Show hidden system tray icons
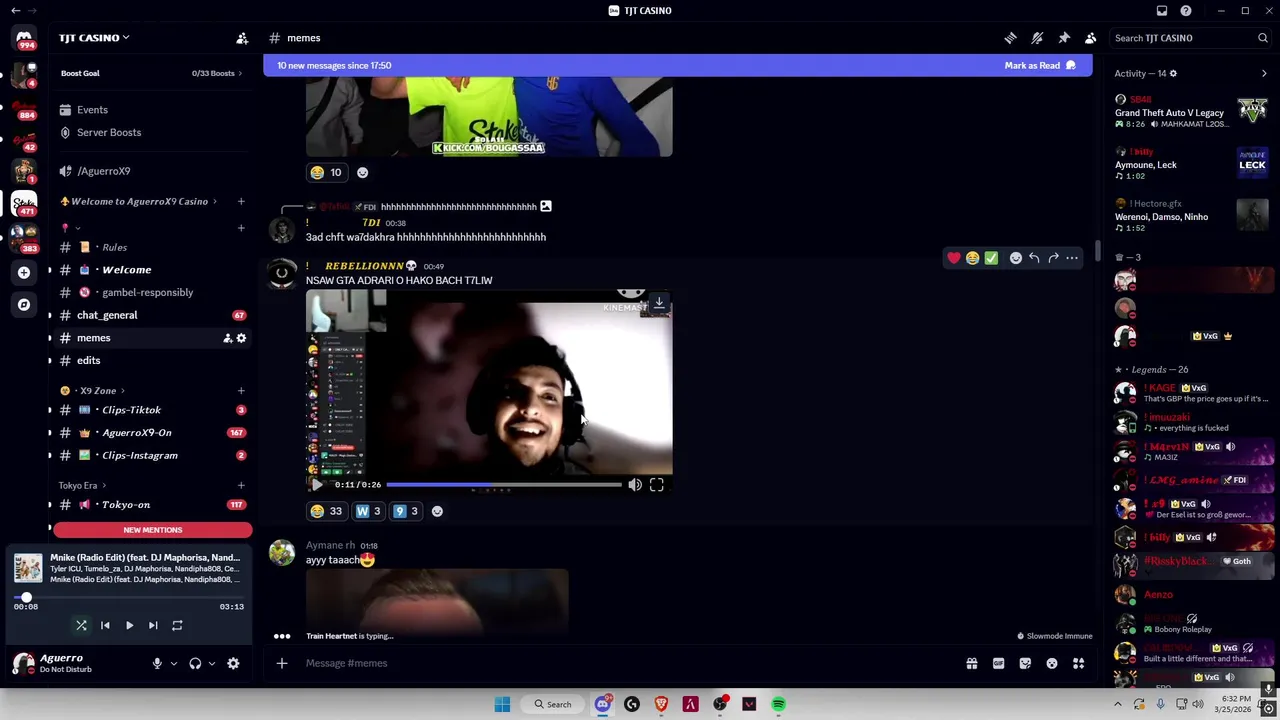Screen dimensions: 1280x720 1118,704
